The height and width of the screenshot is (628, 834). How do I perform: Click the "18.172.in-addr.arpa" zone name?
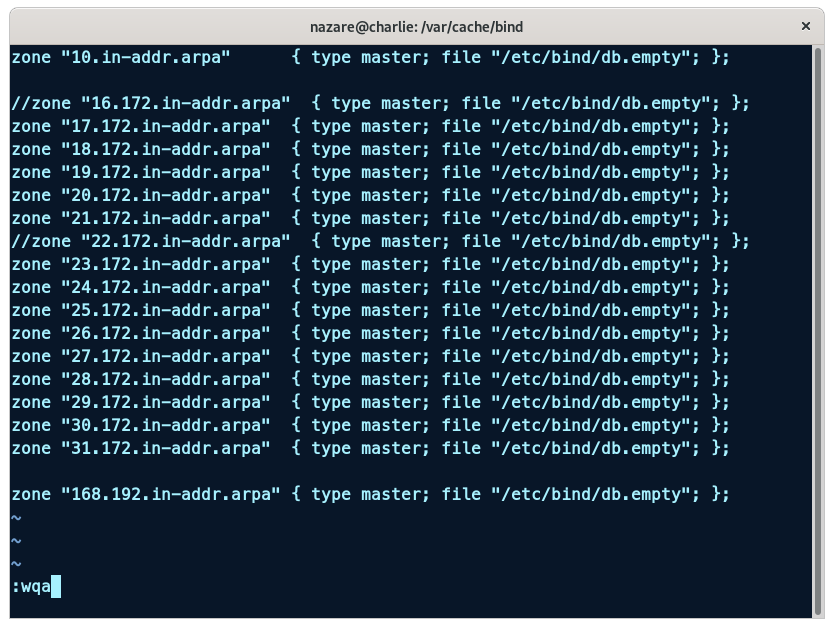pyautogui.click(x=165, y=149)
